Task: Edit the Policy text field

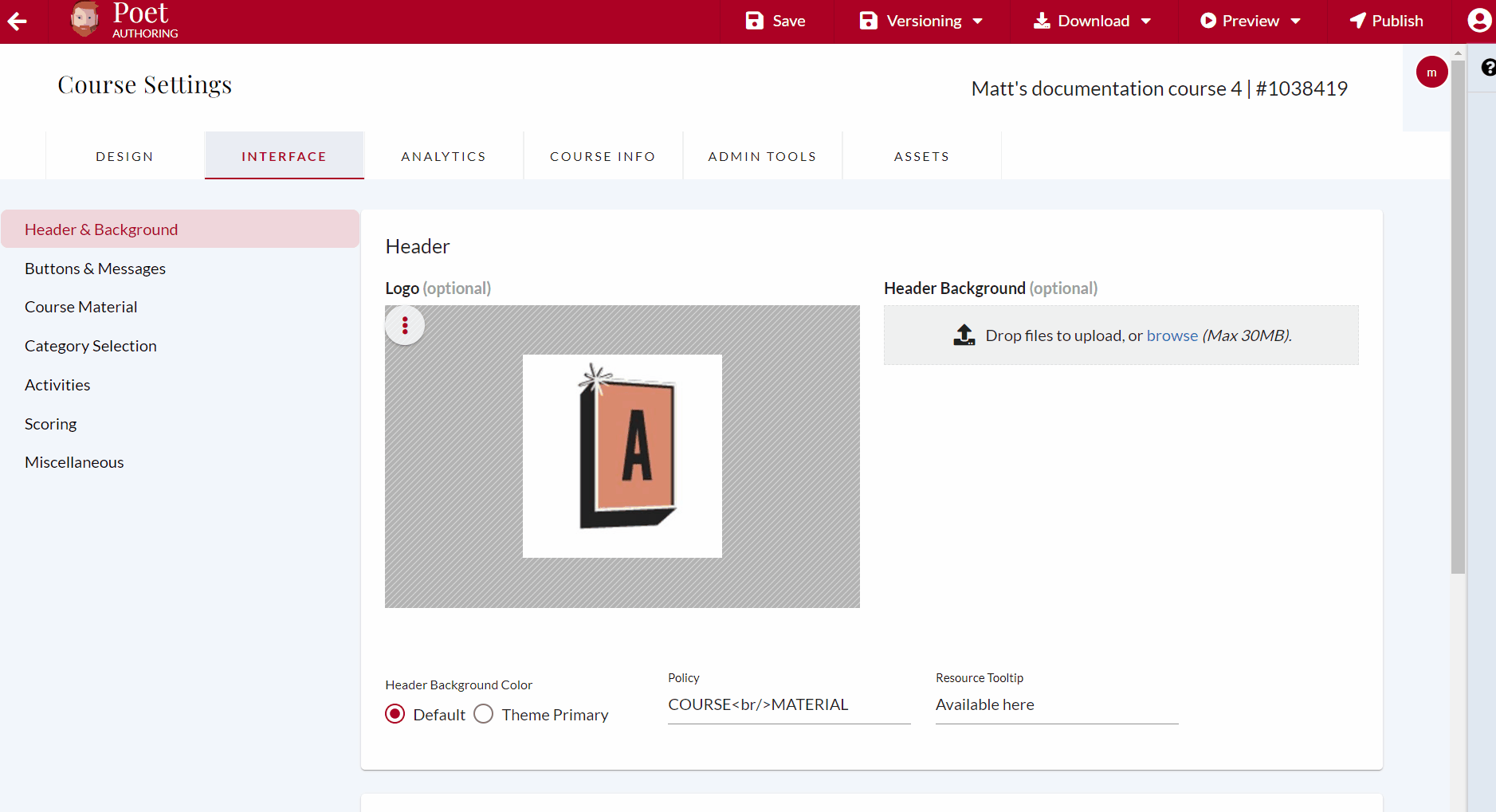Action: pyautogui.click(x=788, y=704)
